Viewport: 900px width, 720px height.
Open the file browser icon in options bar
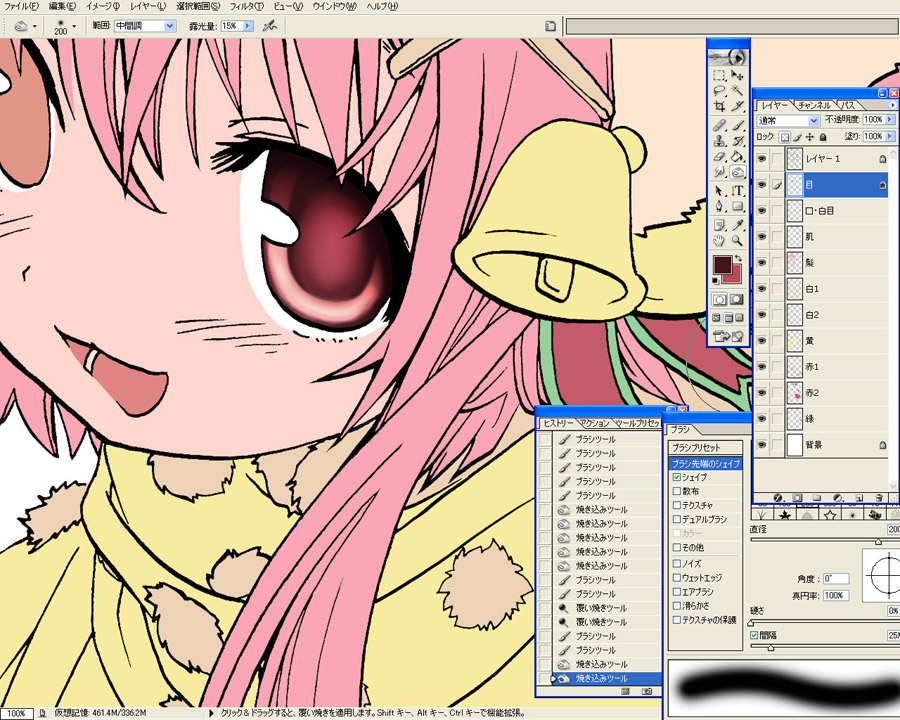[x=550, y=26]
